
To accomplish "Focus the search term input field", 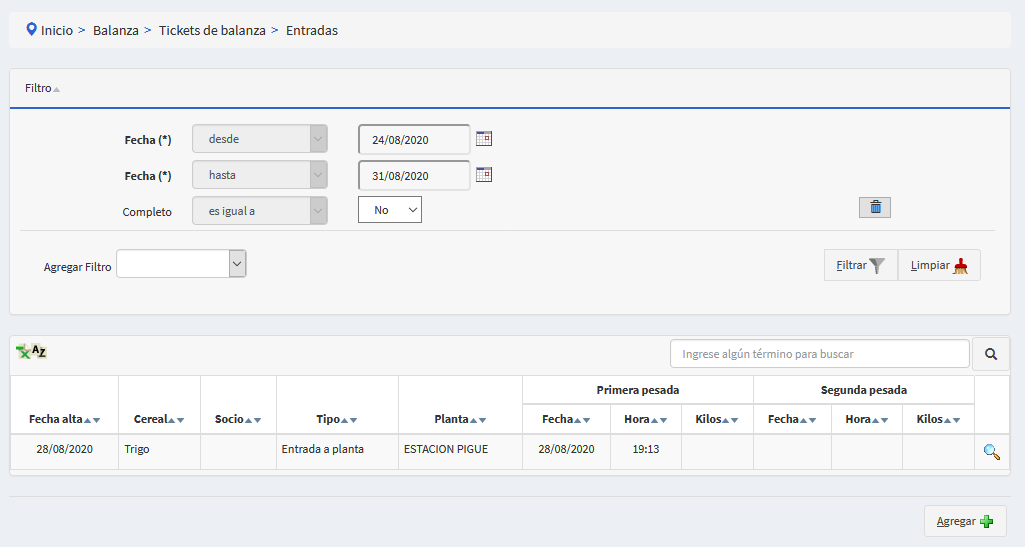I will pos(819,354).
